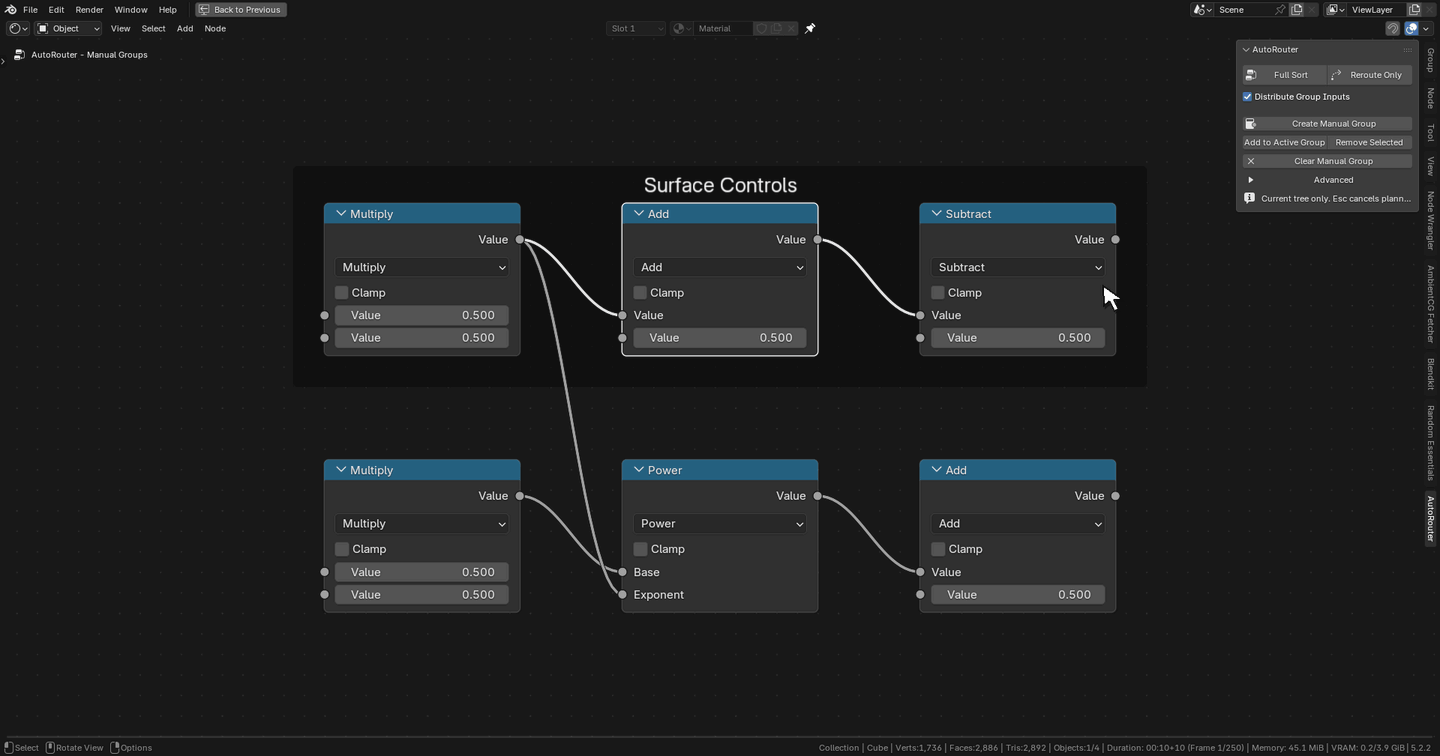Viewport: 1440px width, 756px height.
Task: Click the New Scene duplicate icon
Action: click(1297, 9)
